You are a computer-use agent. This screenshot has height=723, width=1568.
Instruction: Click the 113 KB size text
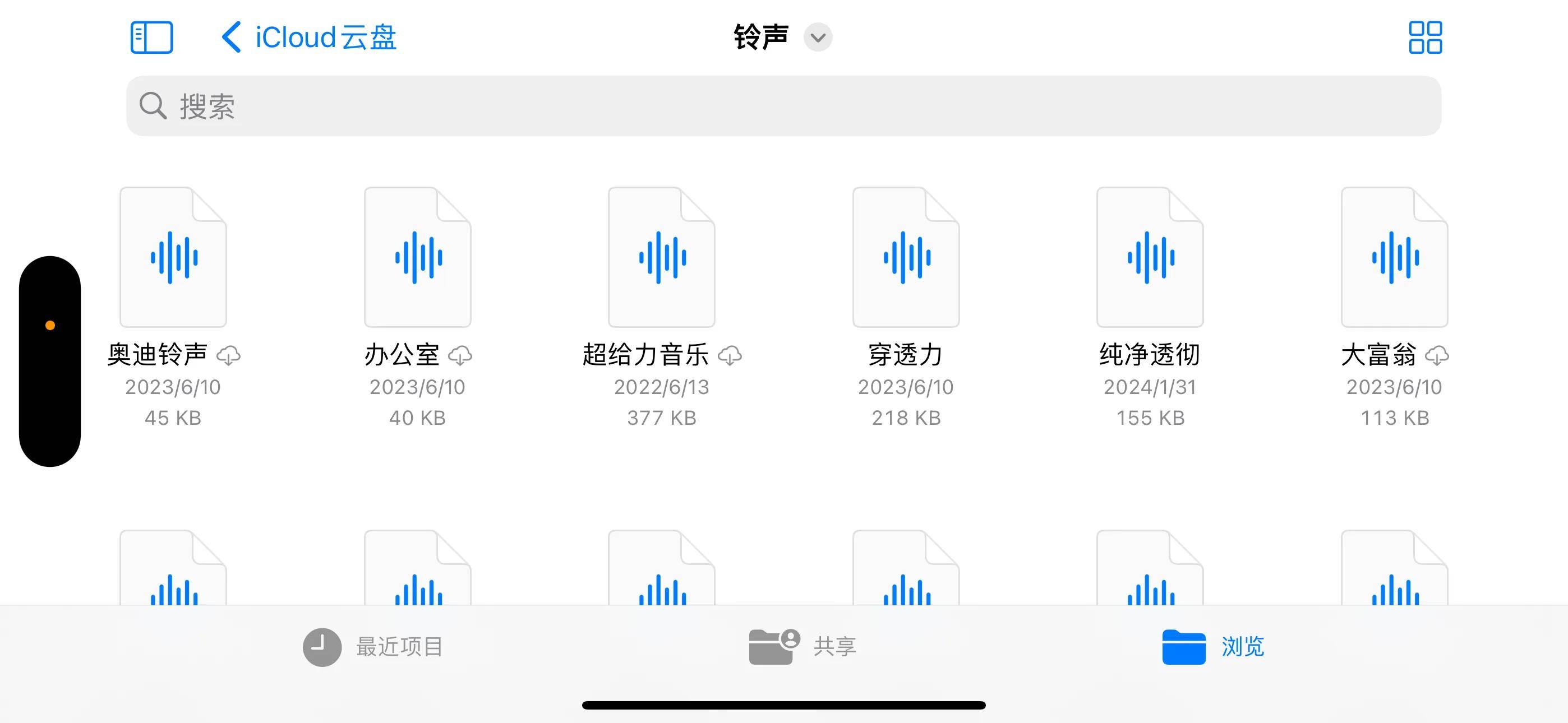pos(1395,418)
